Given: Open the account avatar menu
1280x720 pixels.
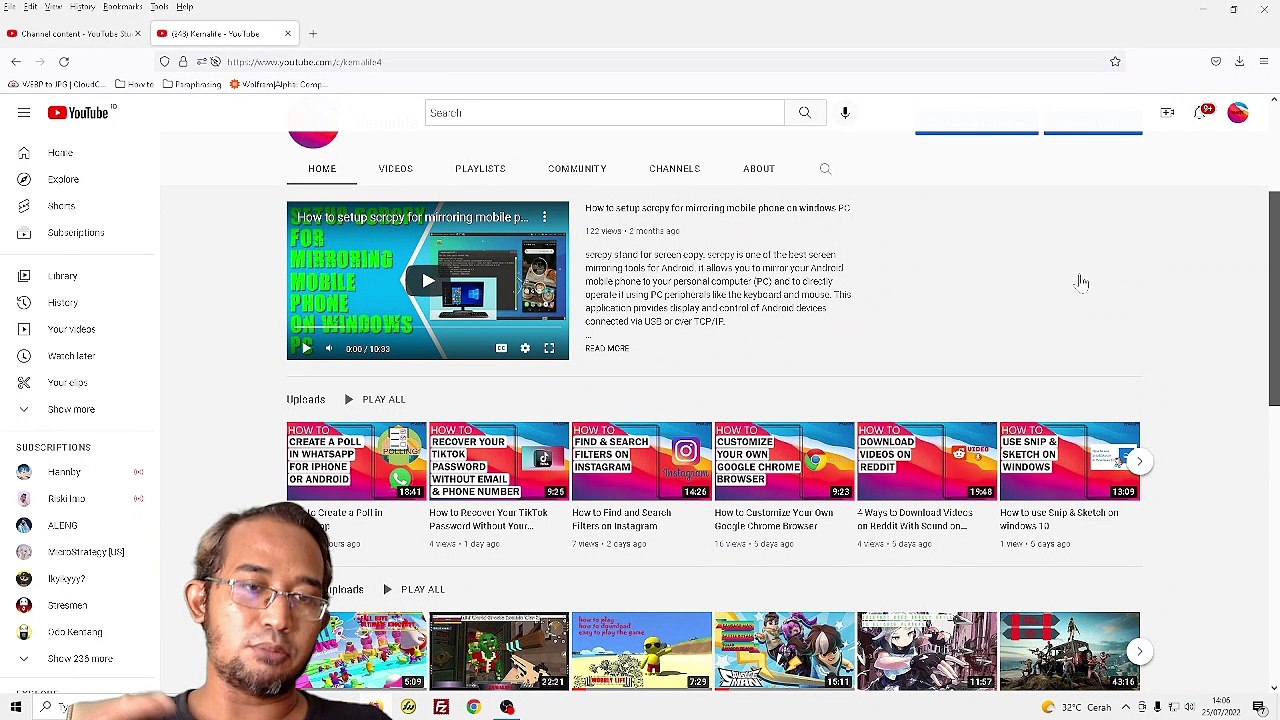Looking at the screenshot, I should pyautogui.click(x=1238, y=113).
